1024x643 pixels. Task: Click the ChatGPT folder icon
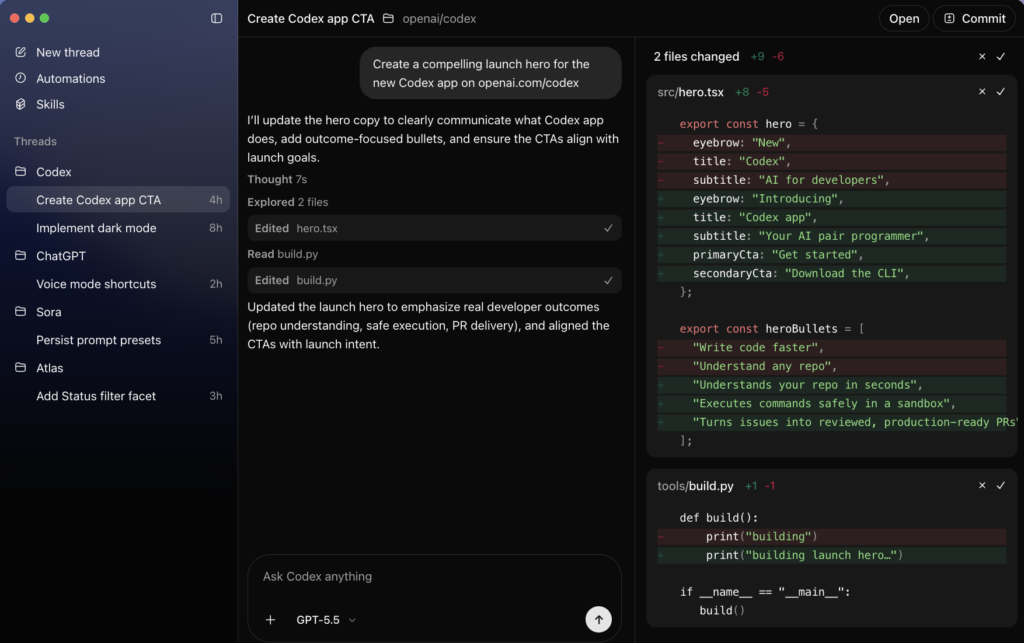coord(21,256)
